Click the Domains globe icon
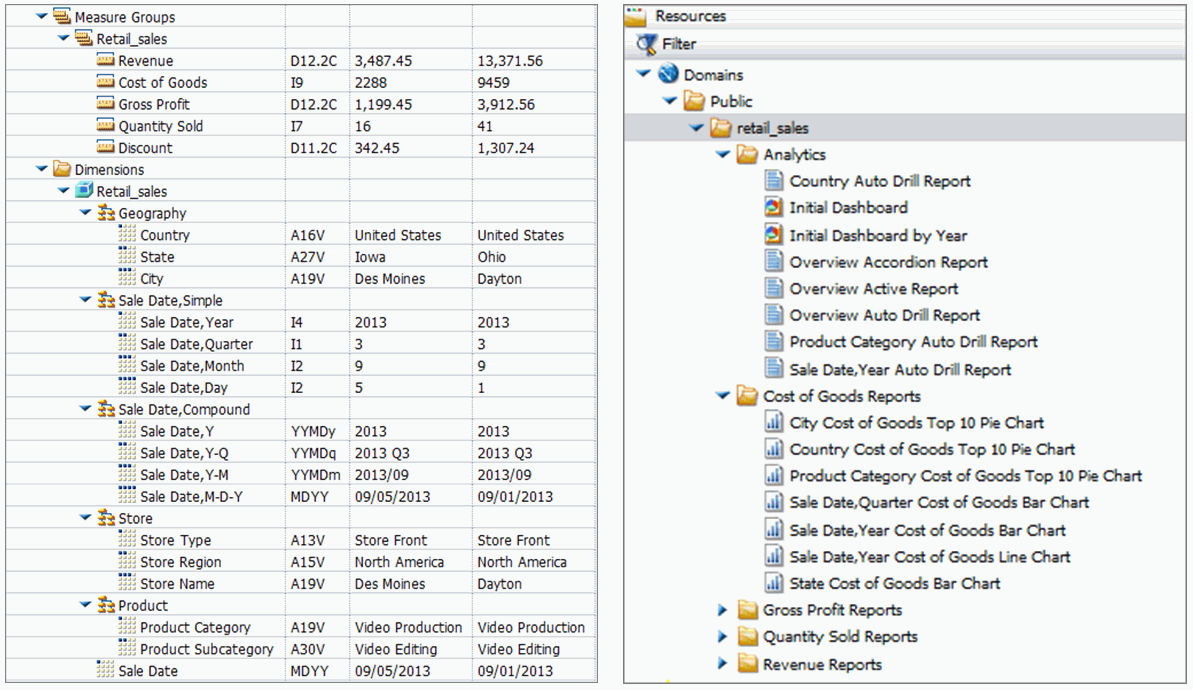The image size is (1193, 690). (x=668, y=75)
